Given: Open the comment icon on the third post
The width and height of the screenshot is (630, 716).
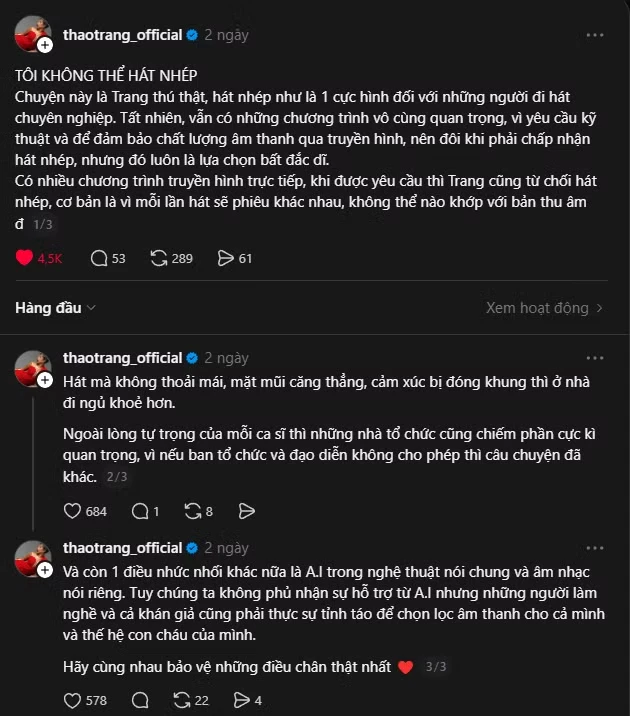Looking at the screenshot, I should 140,700.
